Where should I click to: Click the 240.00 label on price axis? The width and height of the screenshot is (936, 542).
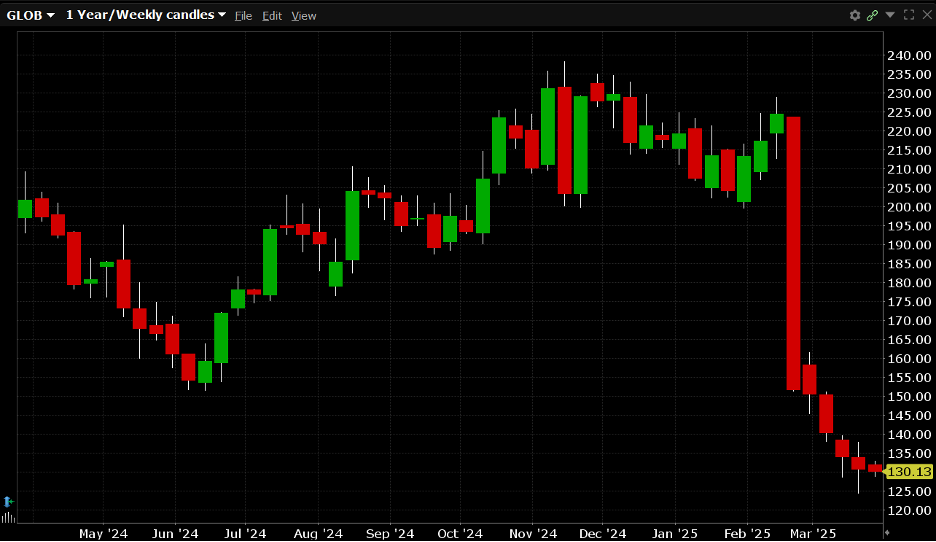tap(910, 56)
